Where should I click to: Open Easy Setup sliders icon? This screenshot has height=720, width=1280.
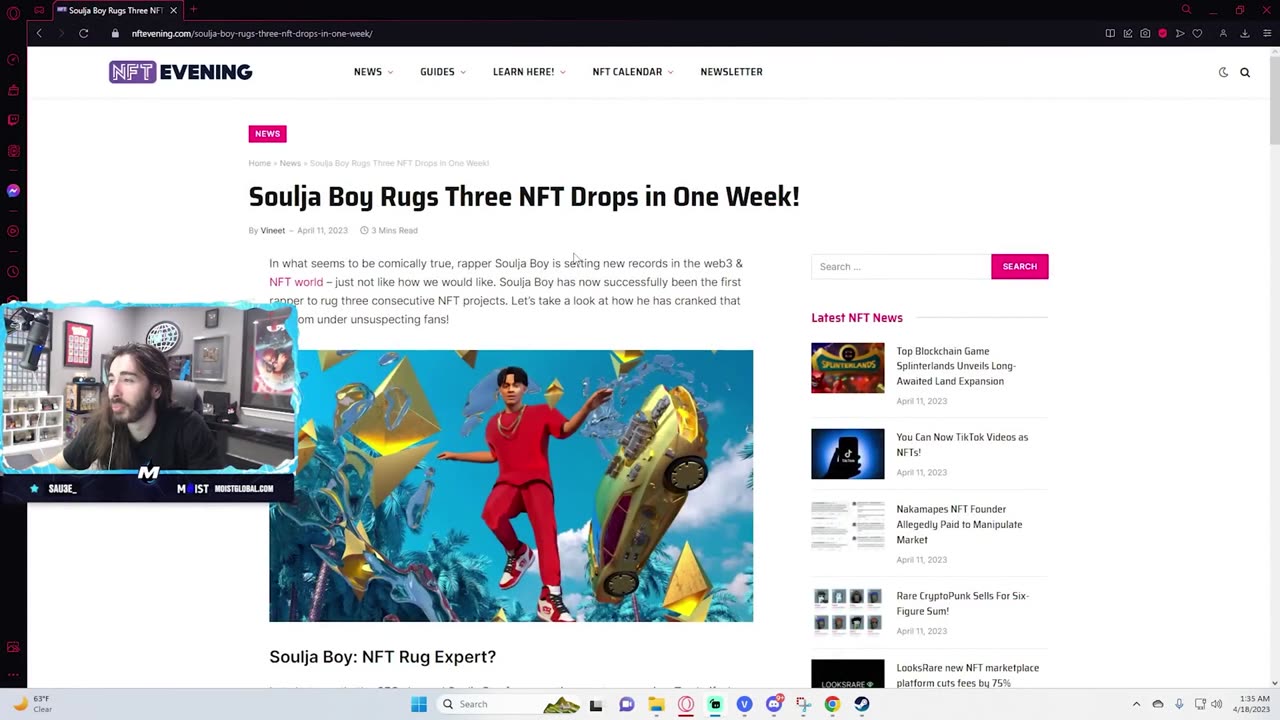[1266, 33]
